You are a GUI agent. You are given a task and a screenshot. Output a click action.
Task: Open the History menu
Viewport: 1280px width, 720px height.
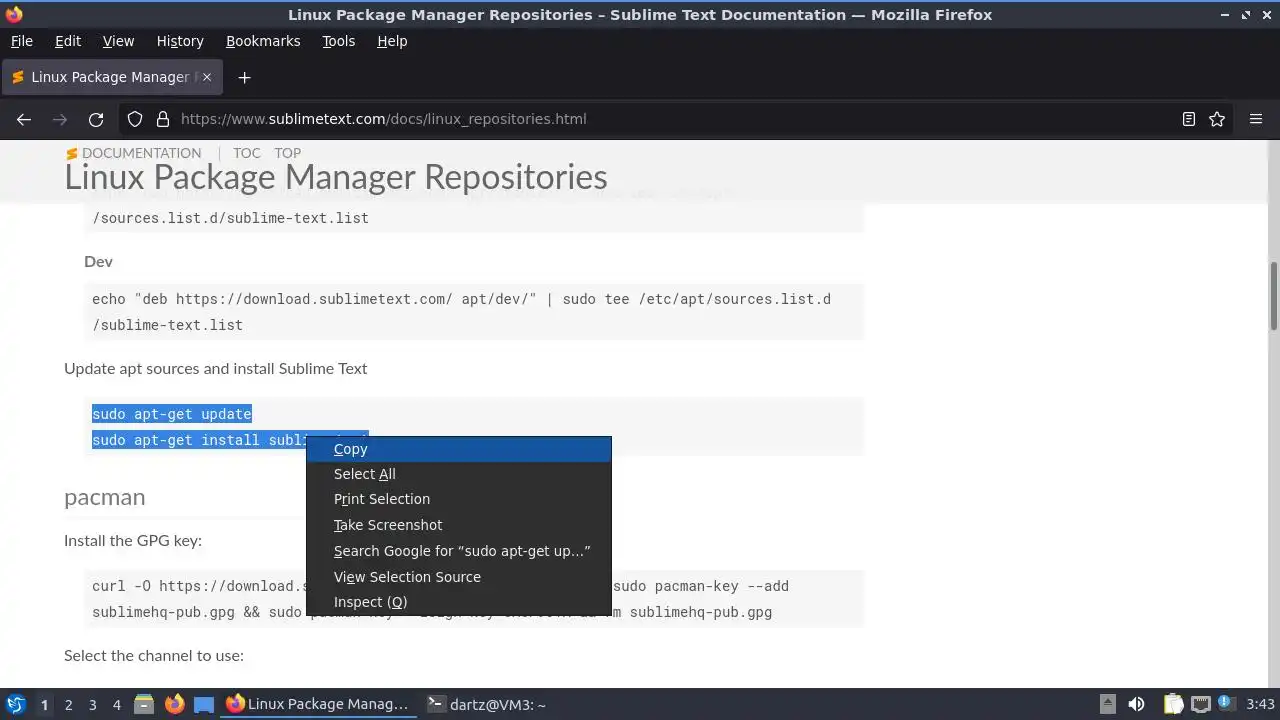180,41
